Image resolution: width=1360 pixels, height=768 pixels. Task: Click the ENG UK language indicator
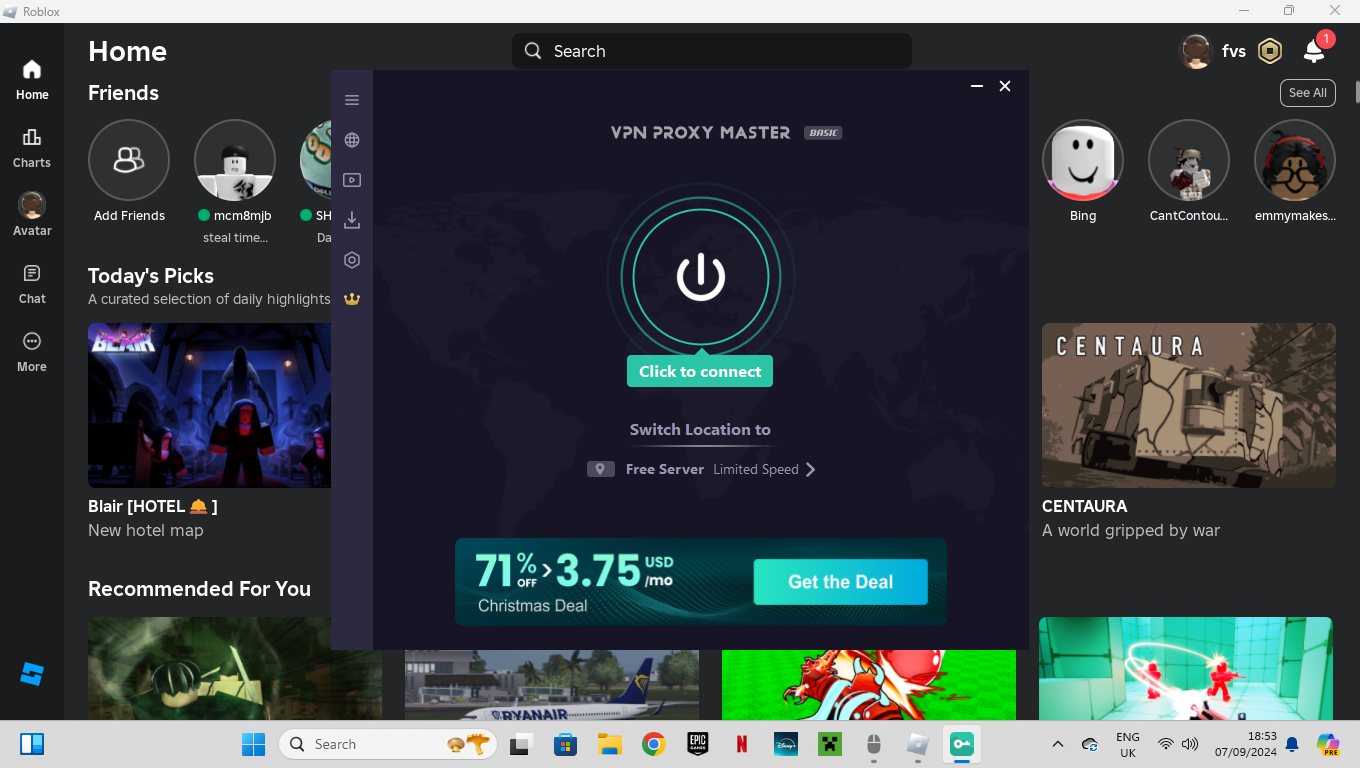pyautogui.click(x=1127, y=745)
